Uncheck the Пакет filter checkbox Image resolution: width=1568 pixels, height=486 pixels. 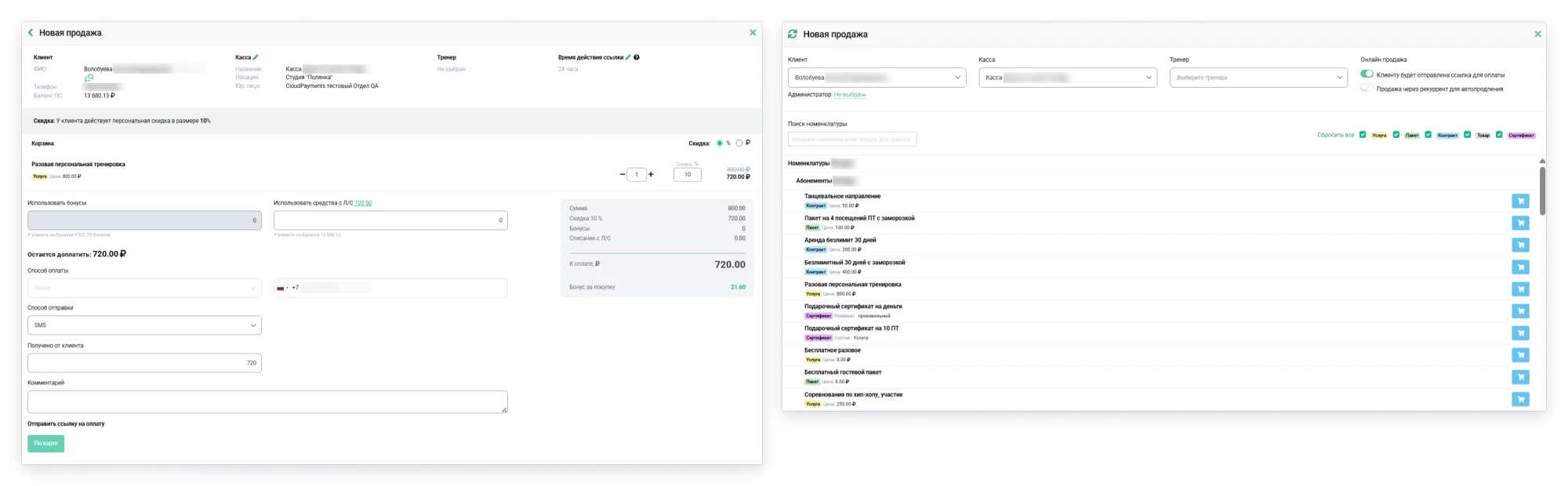click(x=1396, y=135)
